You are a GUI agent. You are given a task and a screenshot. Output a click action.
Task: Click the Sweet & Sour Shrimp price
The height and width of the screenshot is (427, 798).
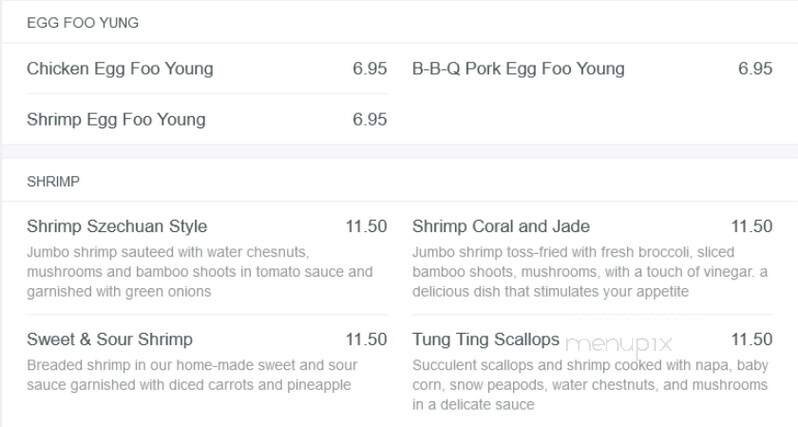pos(366,339)
